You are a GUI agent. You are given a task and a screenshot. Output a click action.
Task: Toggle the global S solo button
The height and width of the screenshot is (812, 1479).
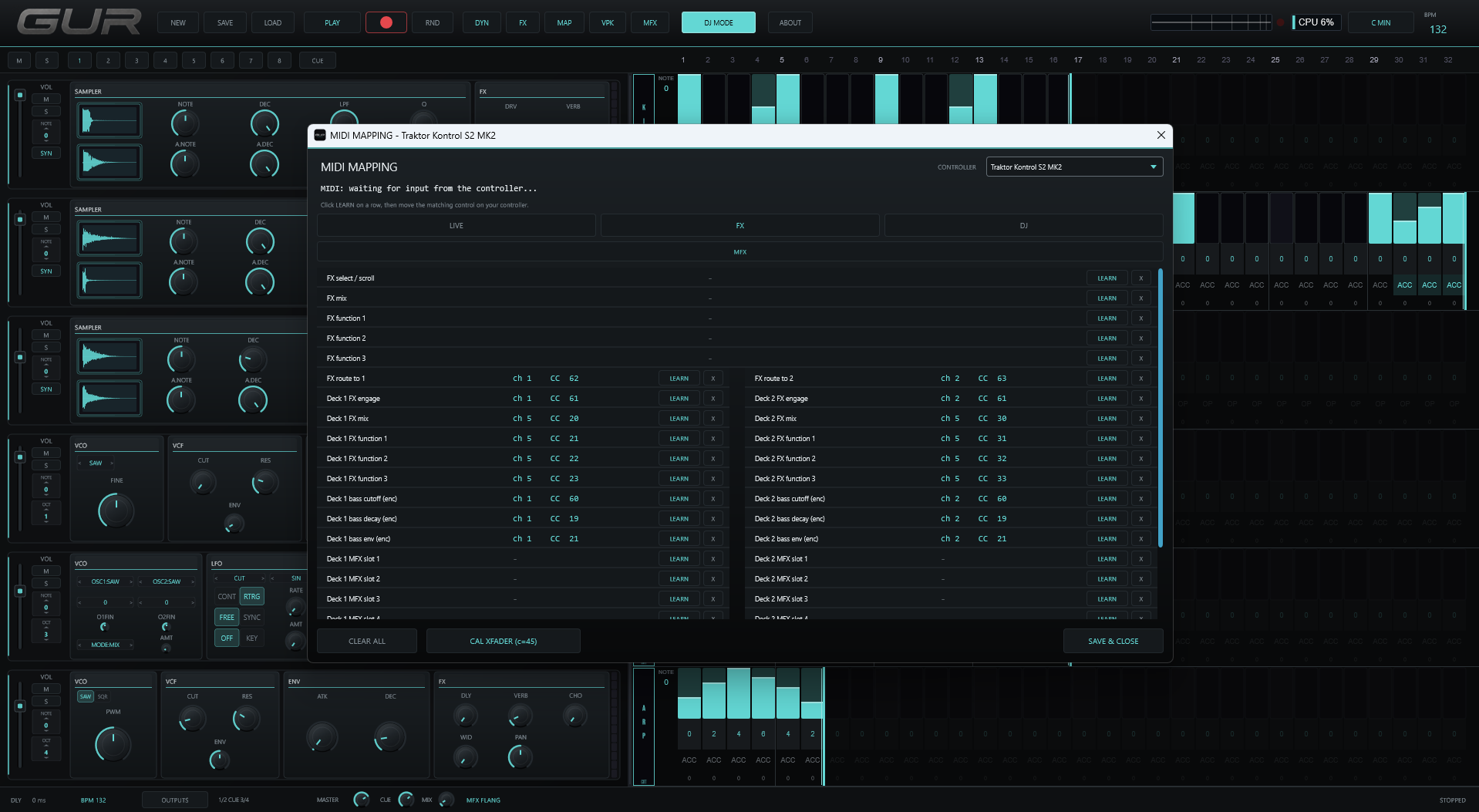coord(47,60)
